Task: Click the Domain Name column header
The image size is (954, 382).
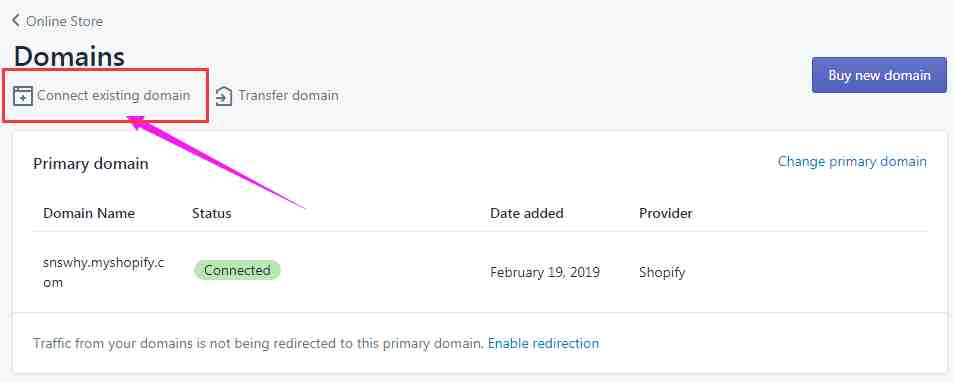Action: 89,214
